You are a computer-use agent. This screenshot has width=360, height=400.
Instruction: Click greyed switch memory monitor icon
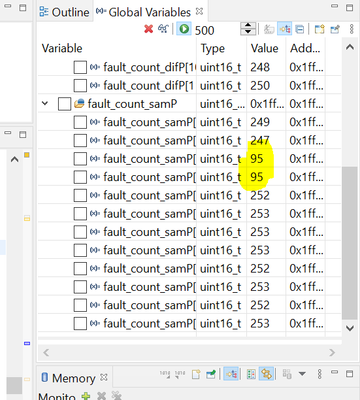click(287, 374)
